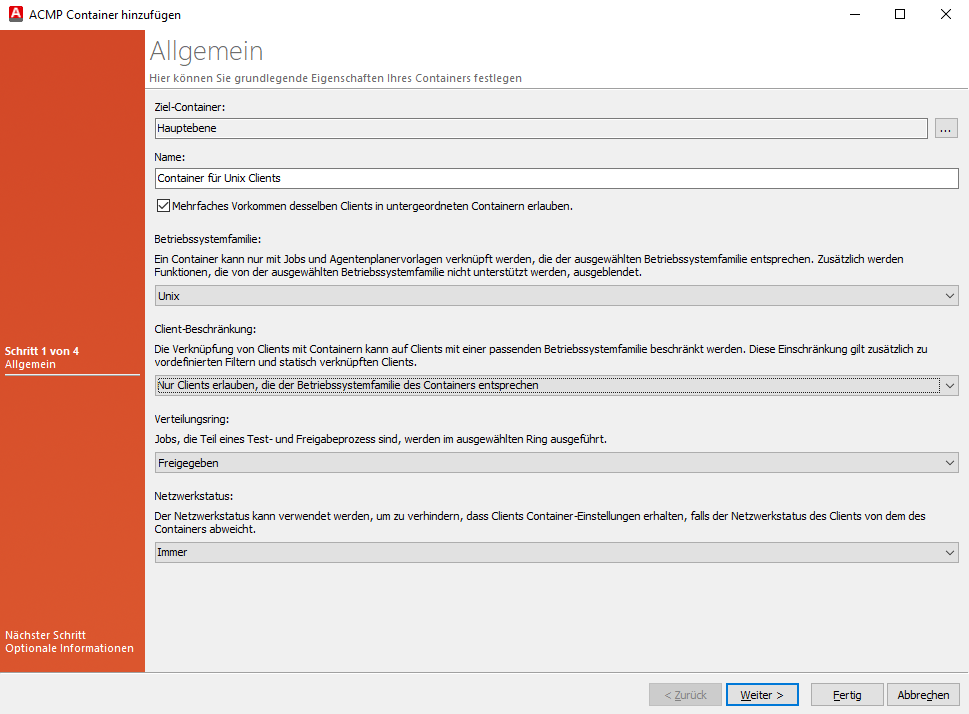Maximize the ACMP Container hinzufügen window
The height and width of the screenshot is (714, 969).
point(899,15)
